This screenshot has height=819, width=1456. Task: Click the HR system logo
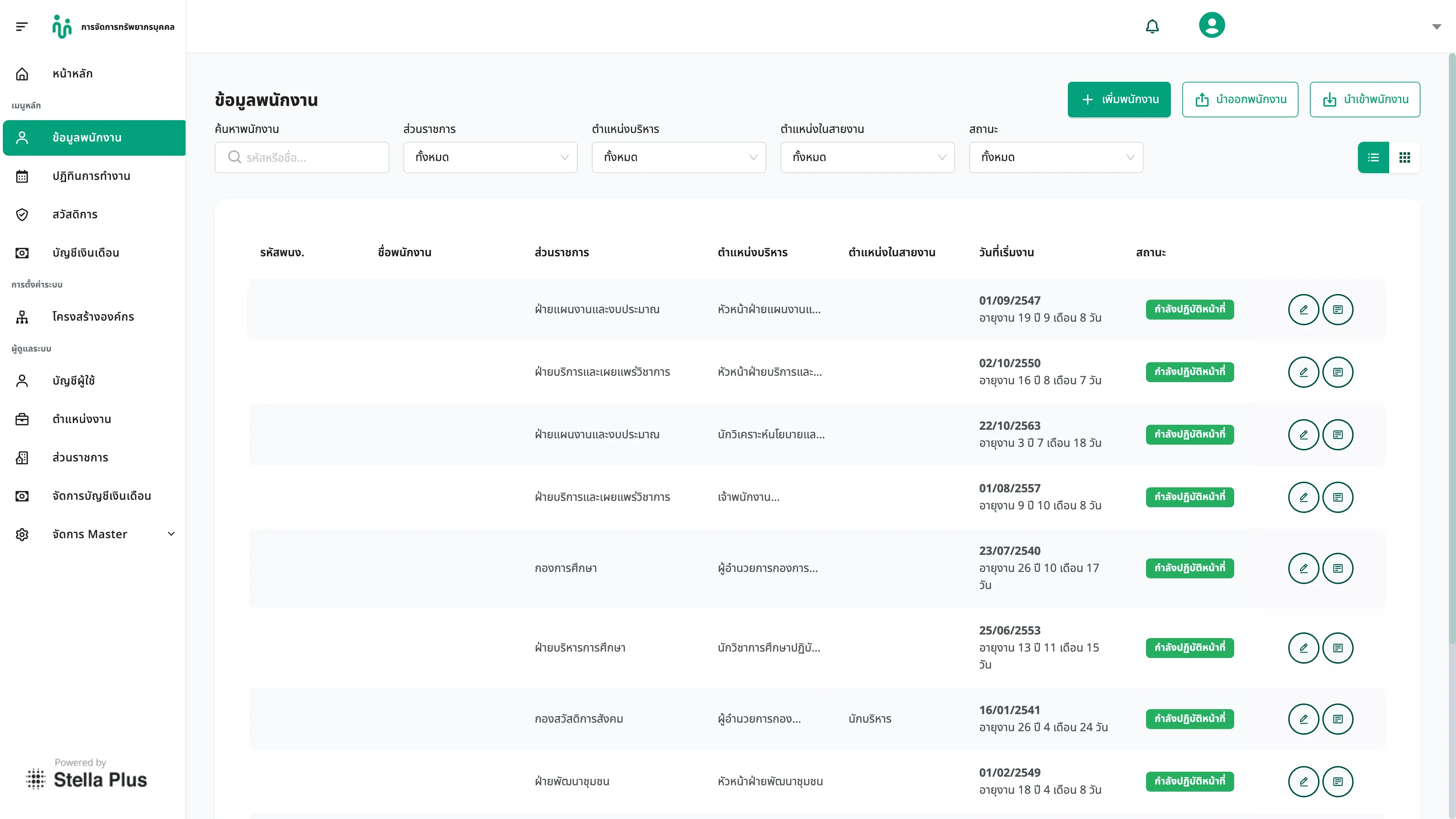tap(62, 27)
